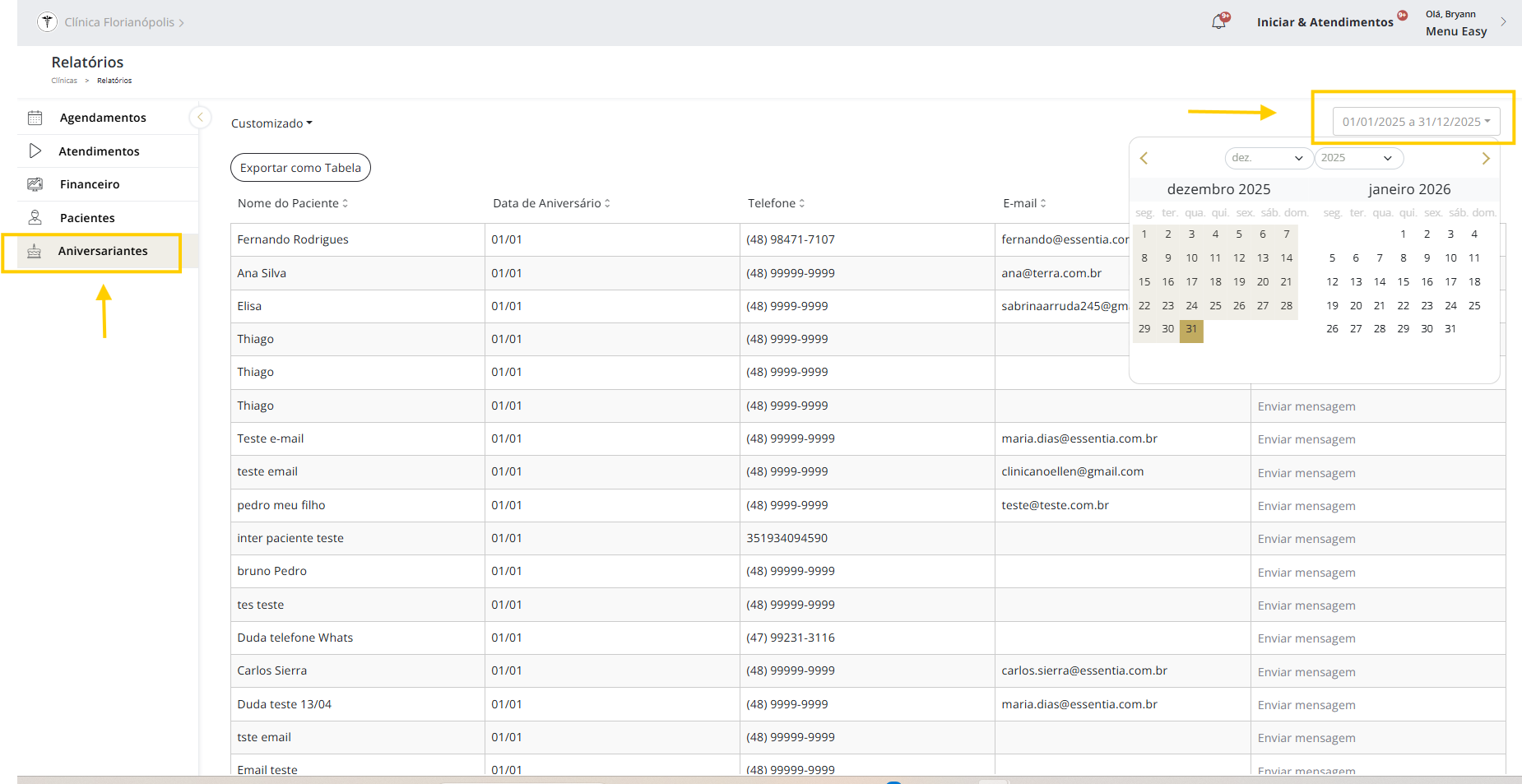Click the Aniversariantes cake icon

coord(35,251)
